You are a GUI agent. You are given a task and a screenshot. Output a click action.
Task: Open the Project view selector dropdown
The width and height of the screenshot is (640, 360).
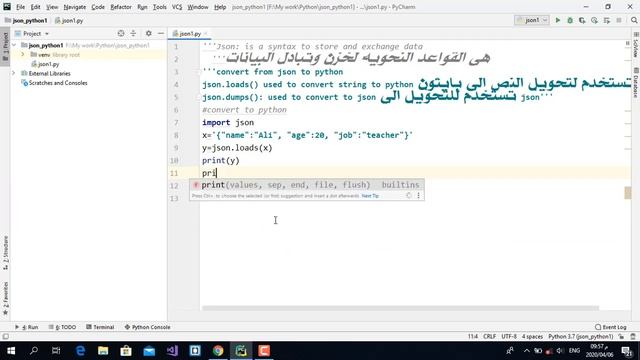pyautogui.click(x=32, y=33)
